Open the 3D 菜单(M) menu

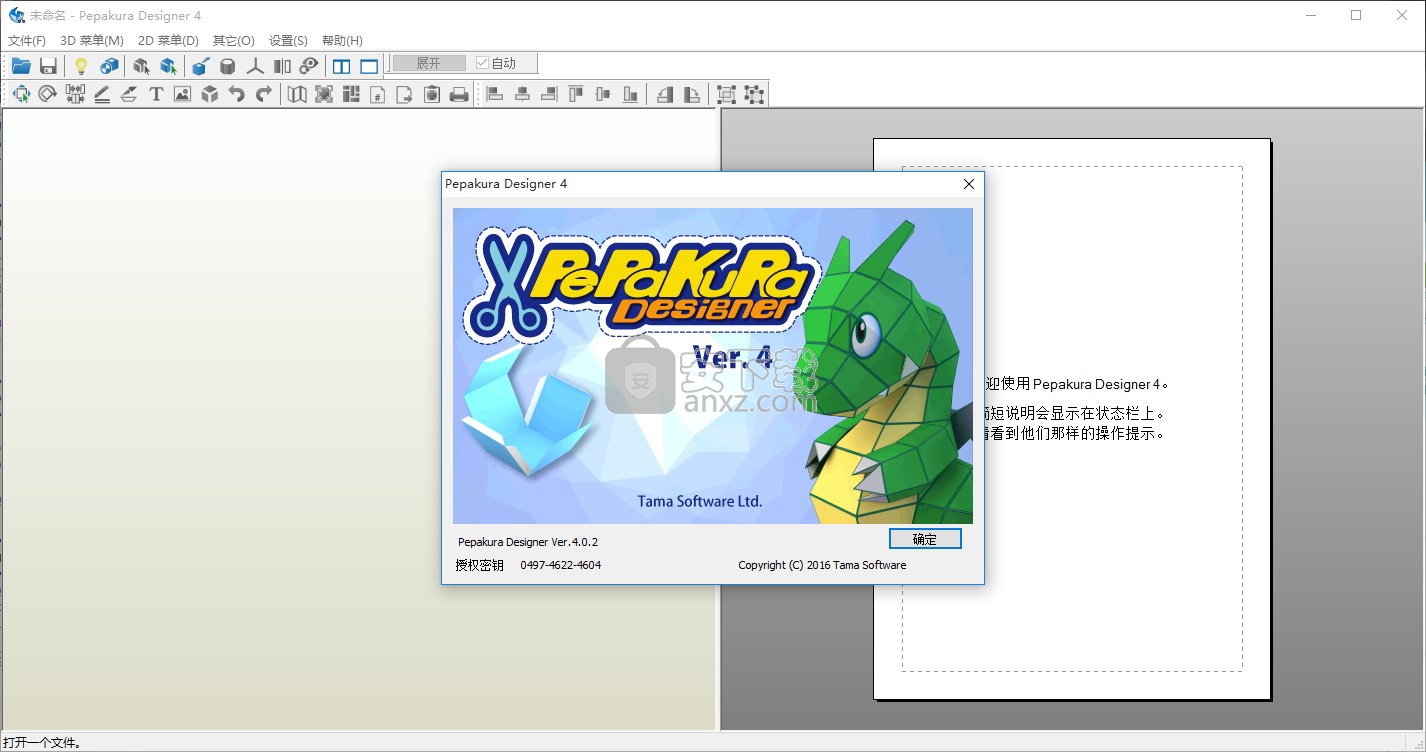[92, 41]
